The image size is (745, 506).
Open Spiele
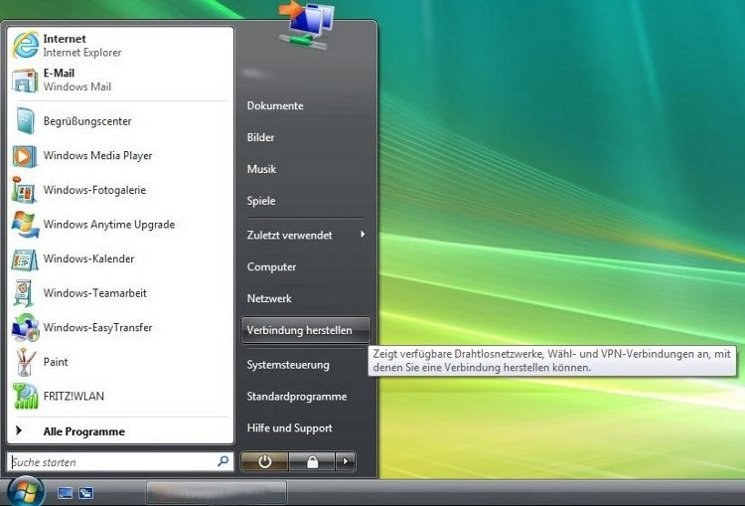(261, 201)
